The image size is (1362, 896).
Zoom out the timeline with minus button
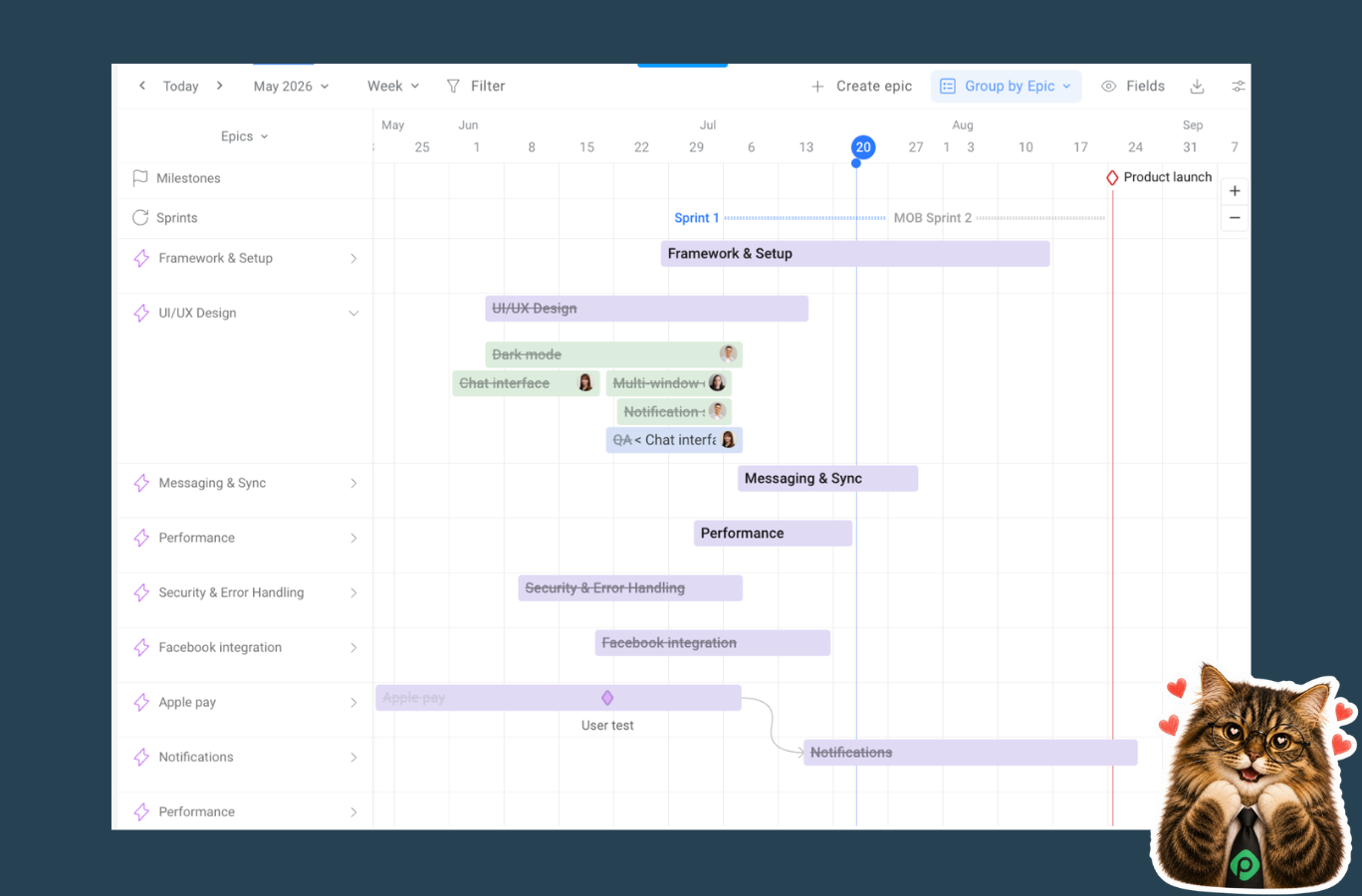(1235, 218)
